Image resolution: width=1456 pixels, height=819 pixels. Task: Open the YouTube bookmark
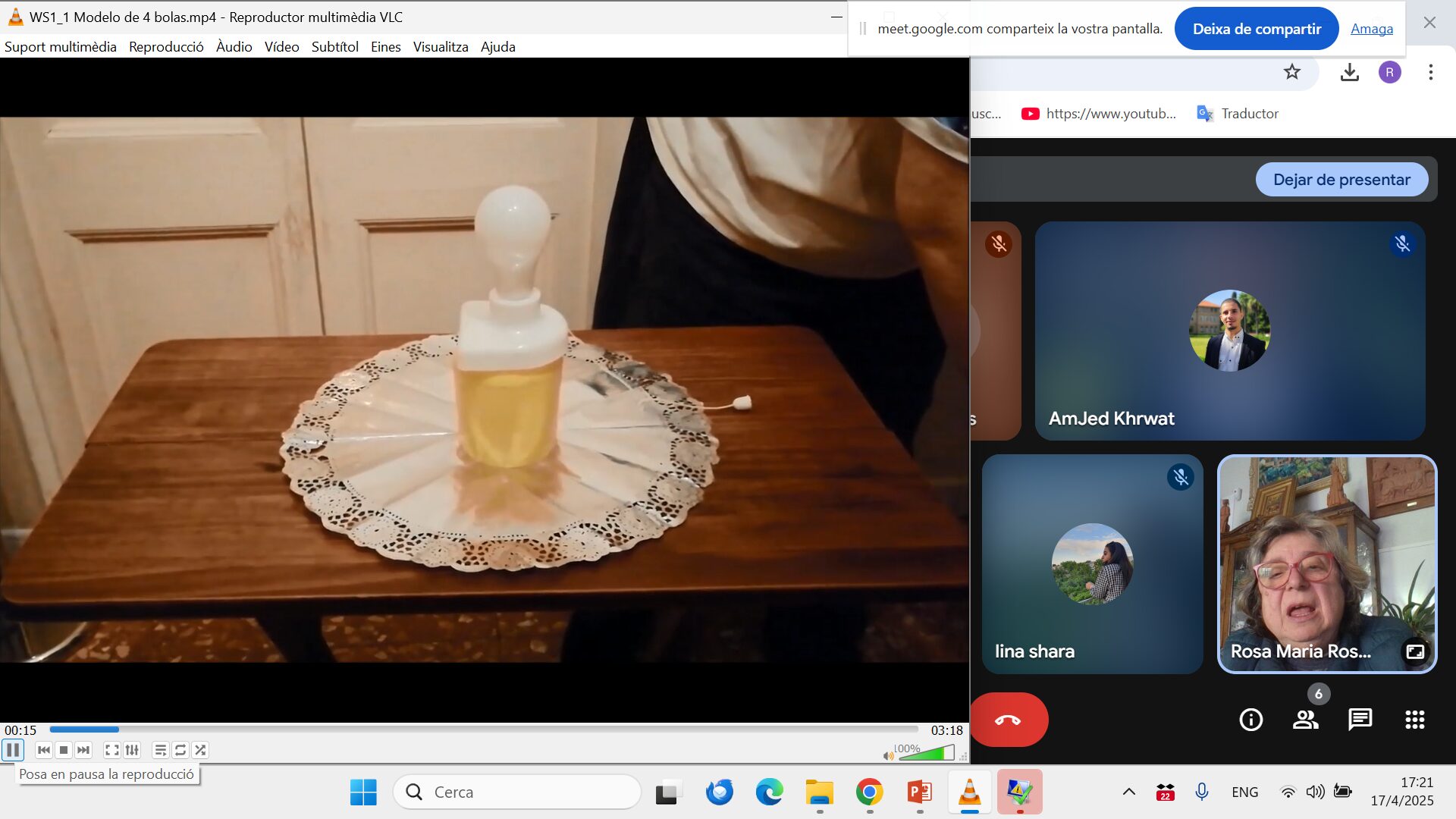click(1098, 114)
